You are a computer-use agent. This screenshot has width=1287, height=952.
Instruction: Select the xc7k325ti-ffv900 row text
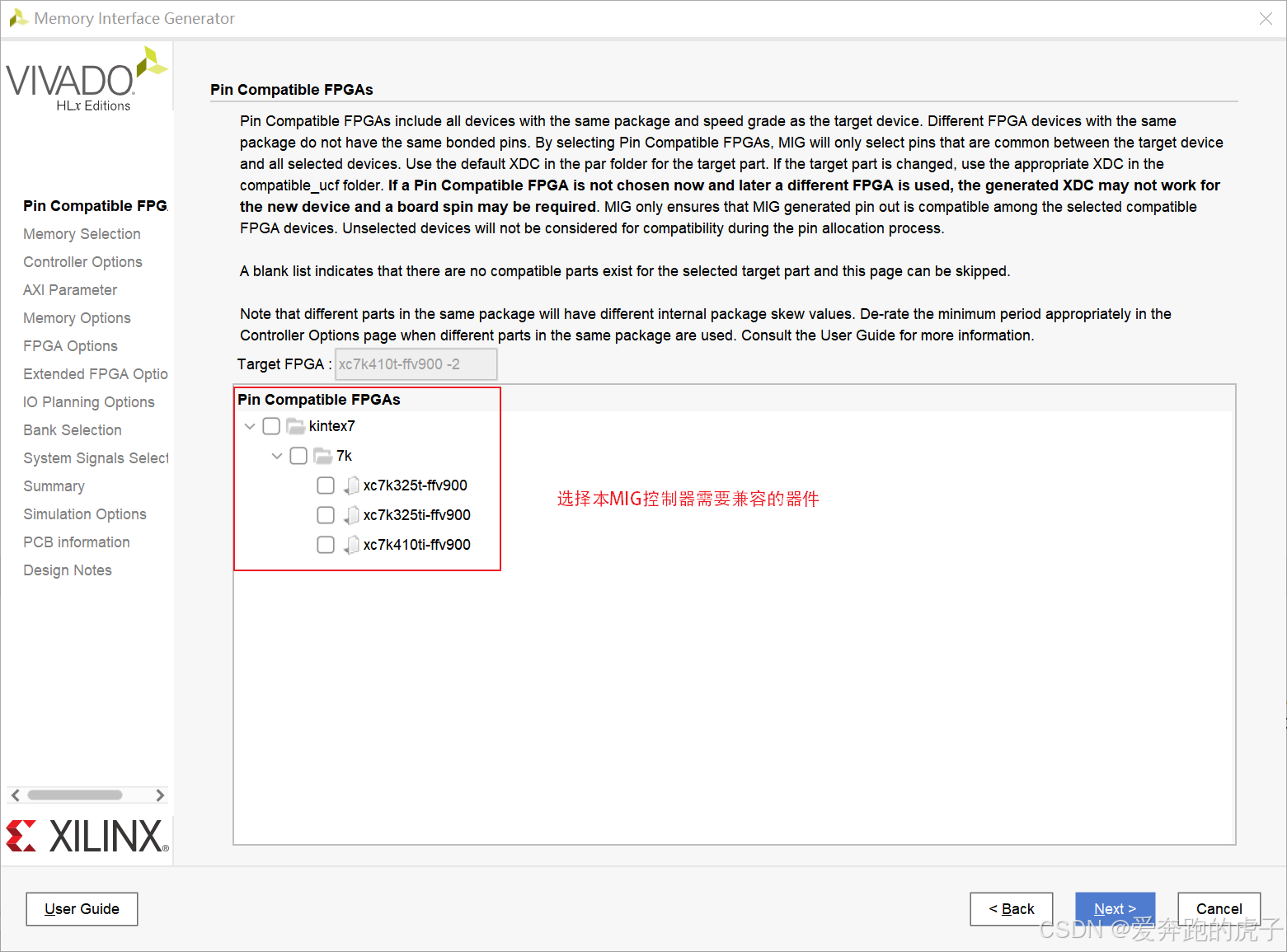click(x=417, y=515)
